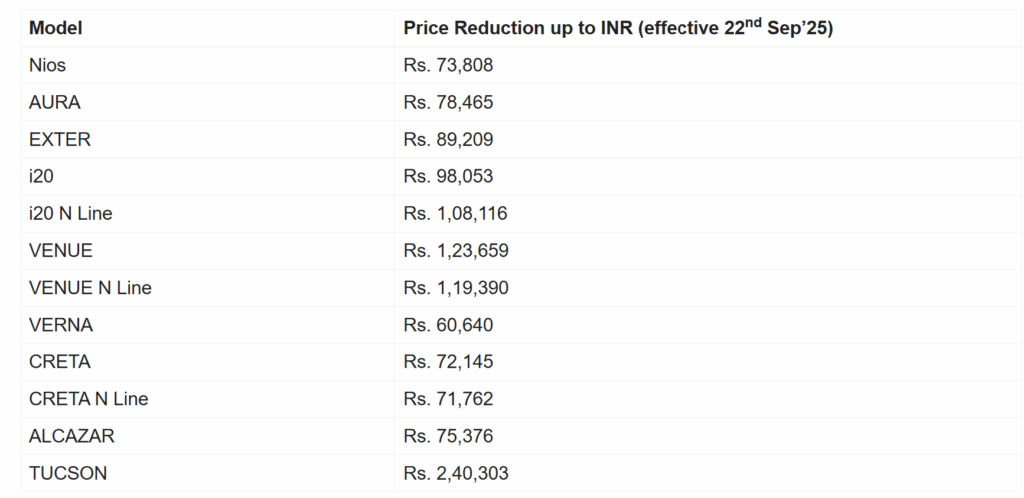Click the i20 N Line model cell
The height and width of the screenshot is (498, 1024).
(77, 213)
